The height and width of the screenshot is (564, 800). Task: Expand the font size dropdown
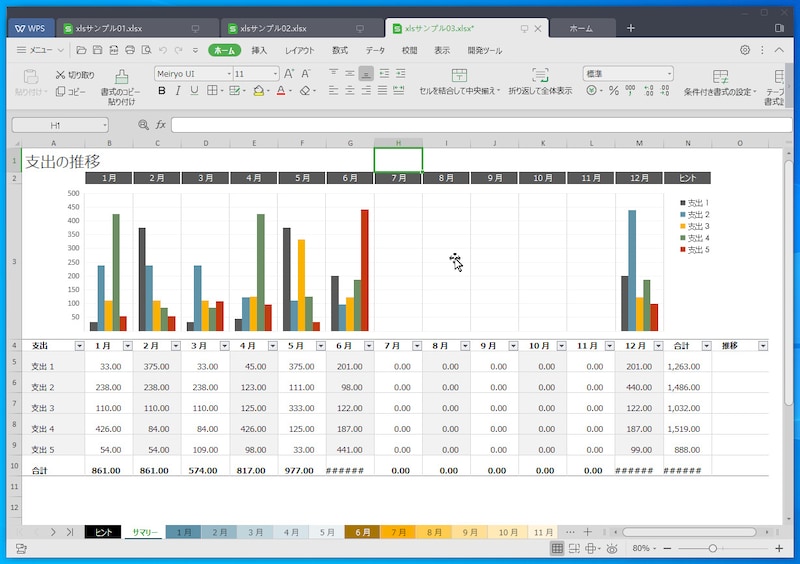click(x=275, y=74)
